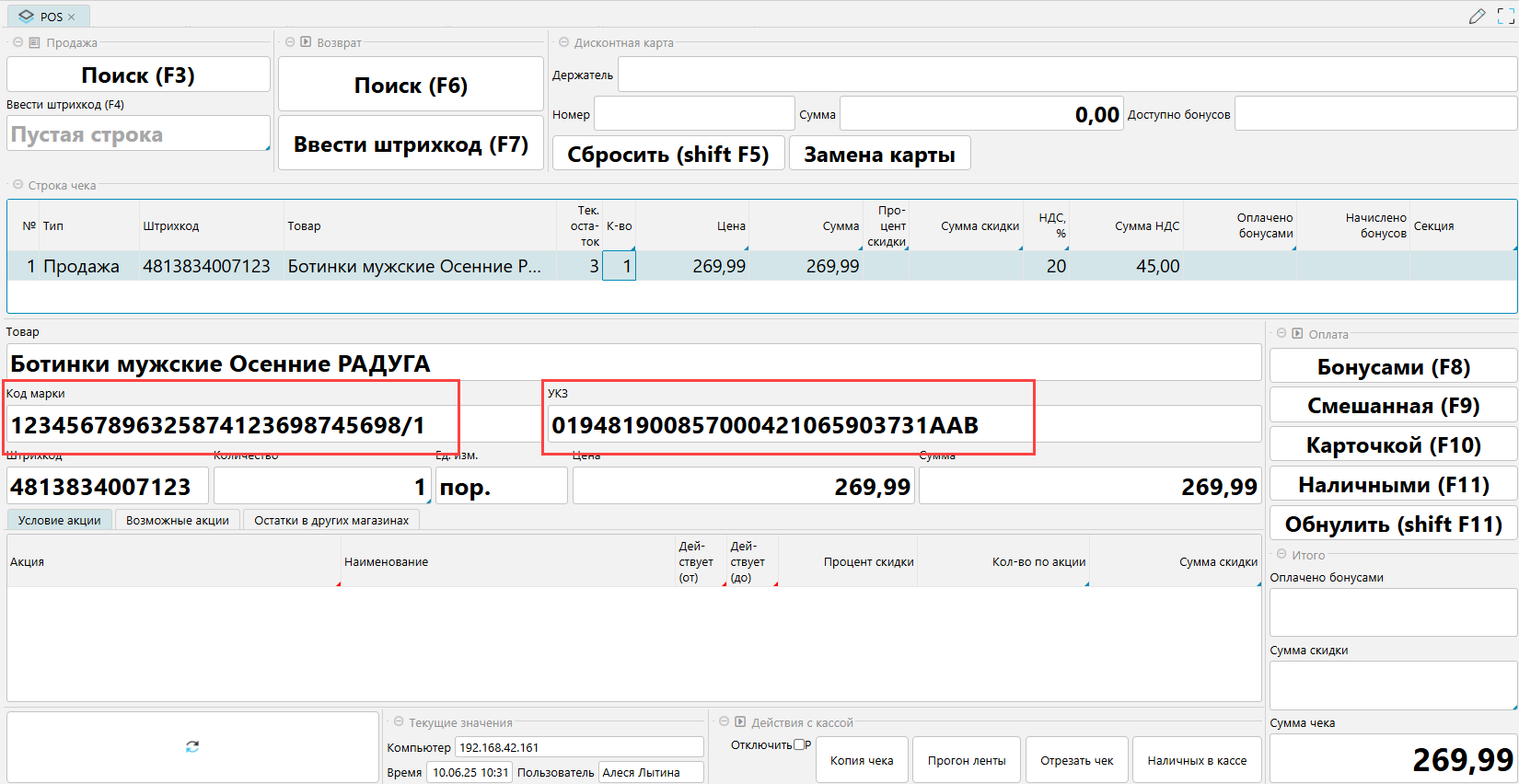Close the POS tab with the X
The image size is (1519, 784).
click(x=72, y=17)
